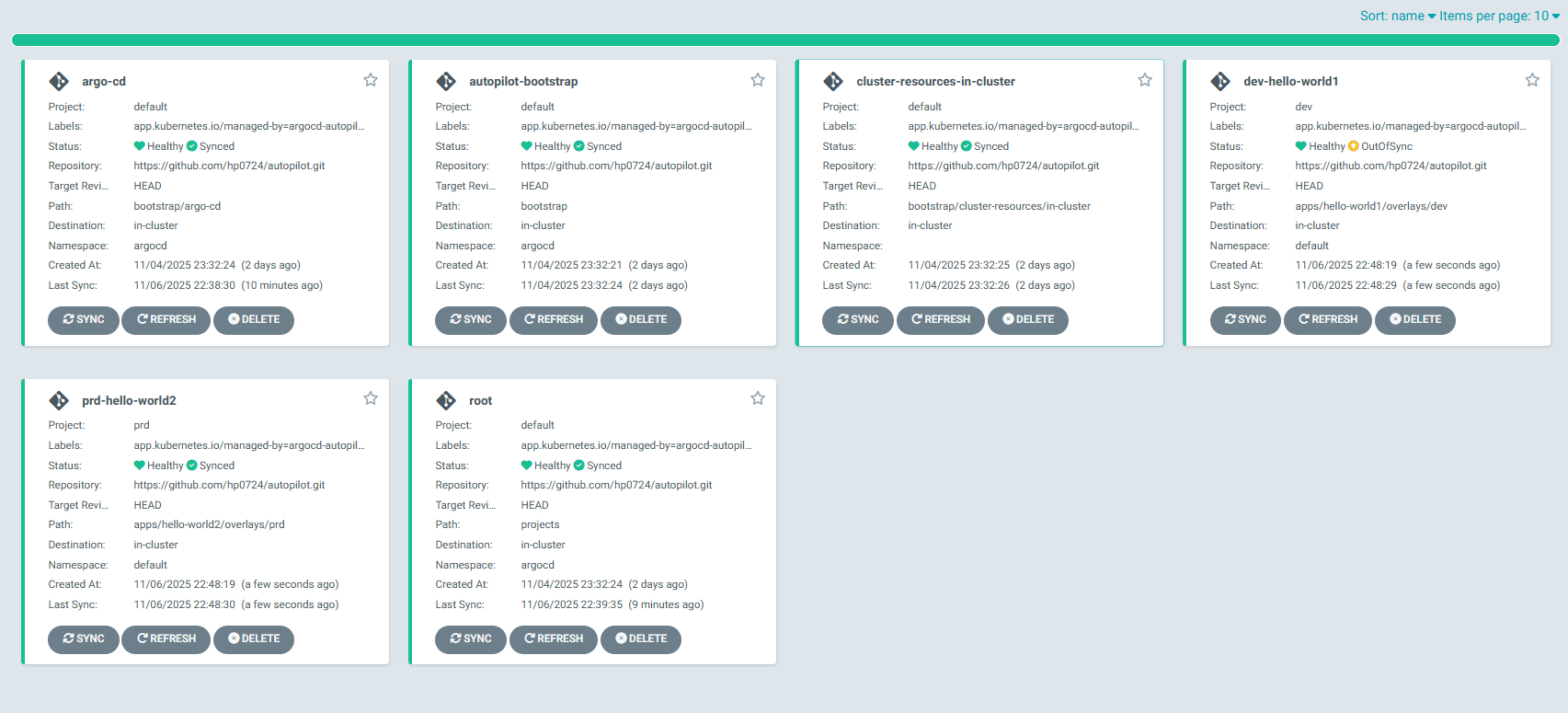Sync the cluster-resources-in-cluster application
Image resolution: width=1568 pixels, height=713 pixels.
858,319
